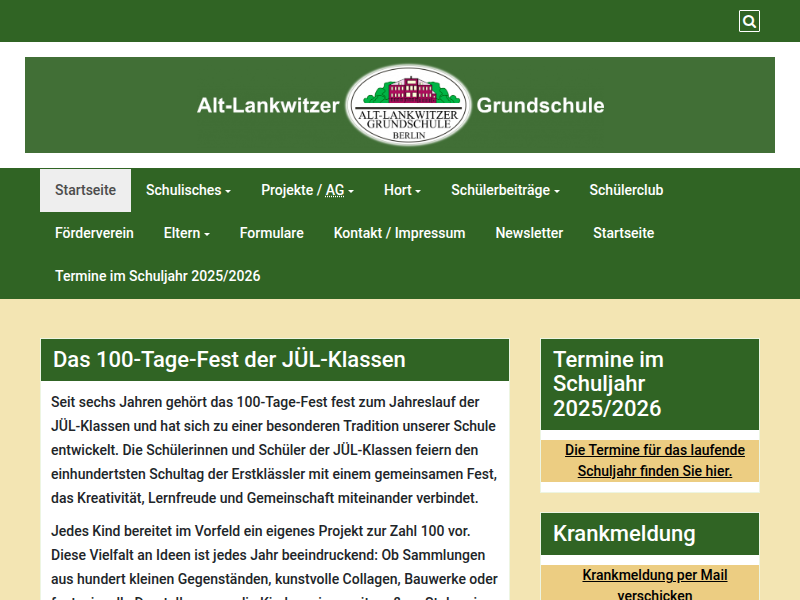Click the Krankmeldung sidebar heading
Image resolution: width=800 pixels, height=600 pixels.
click(624, 534)
